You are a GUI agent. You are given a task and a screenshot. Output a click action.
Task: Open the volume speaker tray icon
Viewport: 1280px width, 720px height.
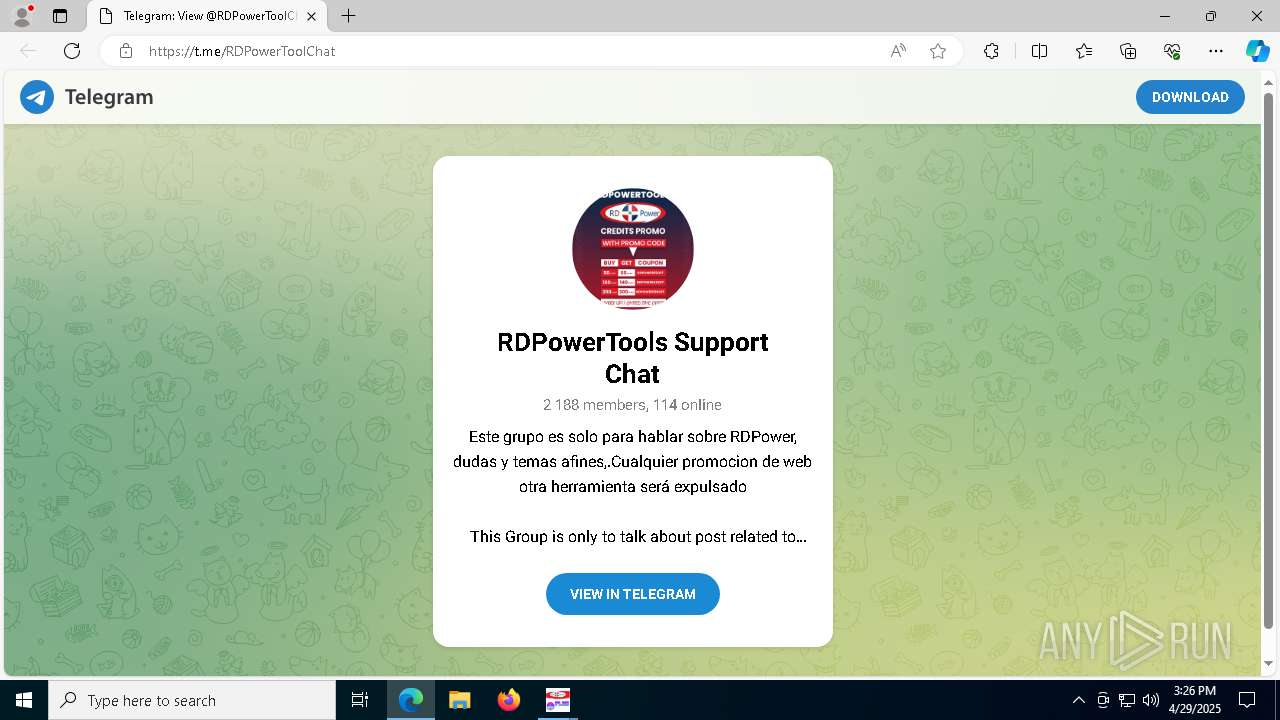[1151, 700]
